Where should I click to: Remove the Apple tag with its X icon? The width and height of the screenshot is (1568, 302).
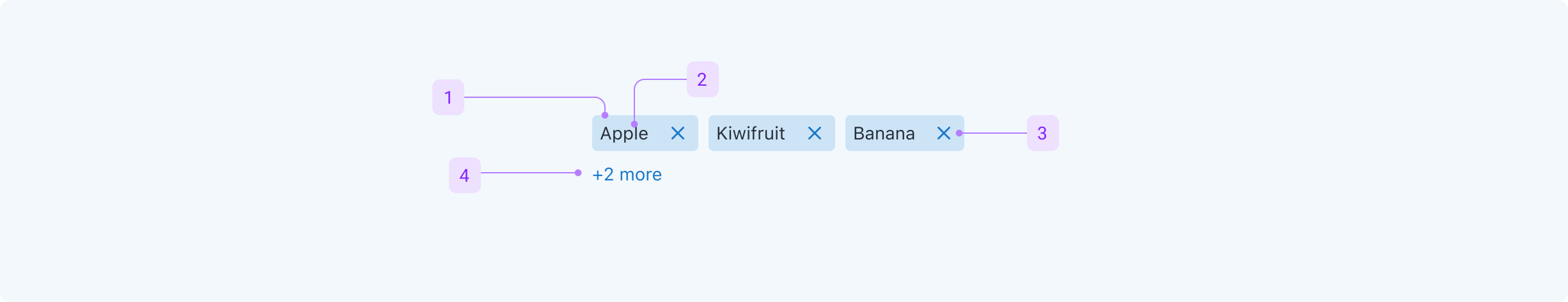678,133
